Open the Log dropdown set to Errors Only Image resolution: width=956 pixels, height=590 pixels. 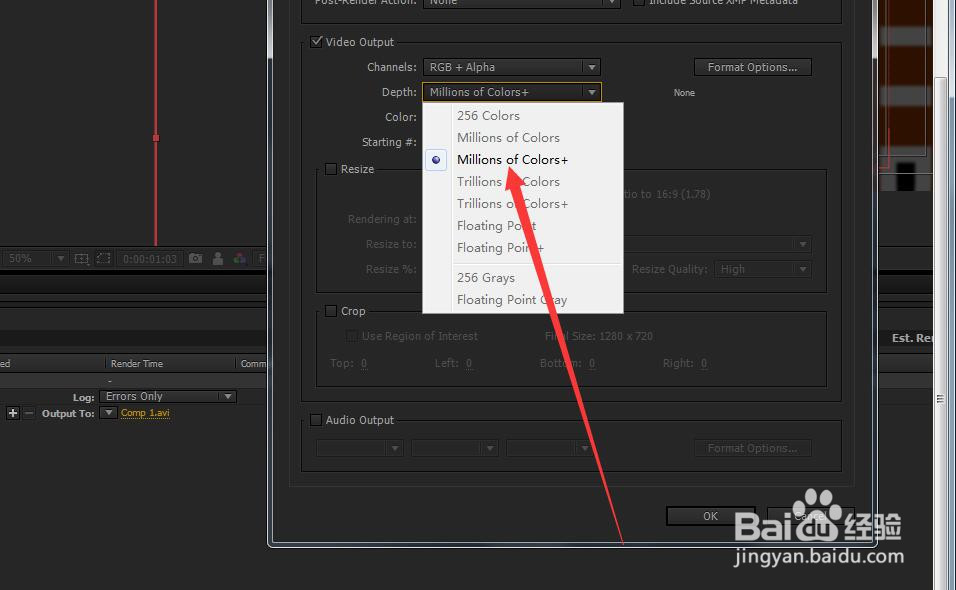tap(168, 396)
